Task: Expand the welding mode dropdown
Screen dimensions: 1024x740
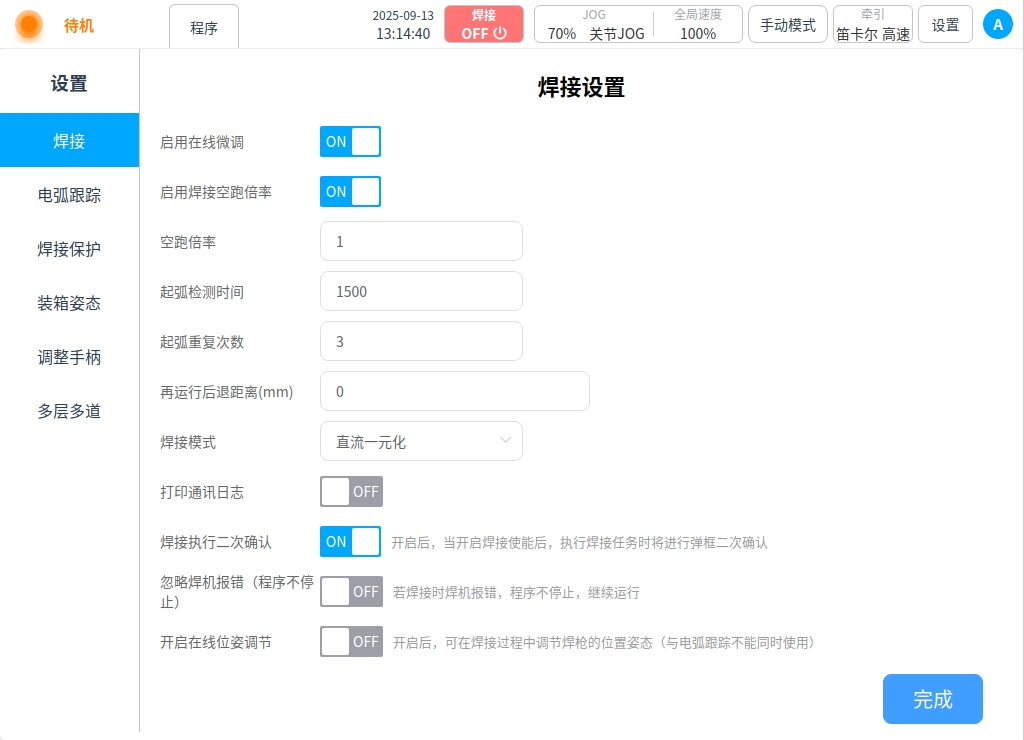Action: (421, 441)
